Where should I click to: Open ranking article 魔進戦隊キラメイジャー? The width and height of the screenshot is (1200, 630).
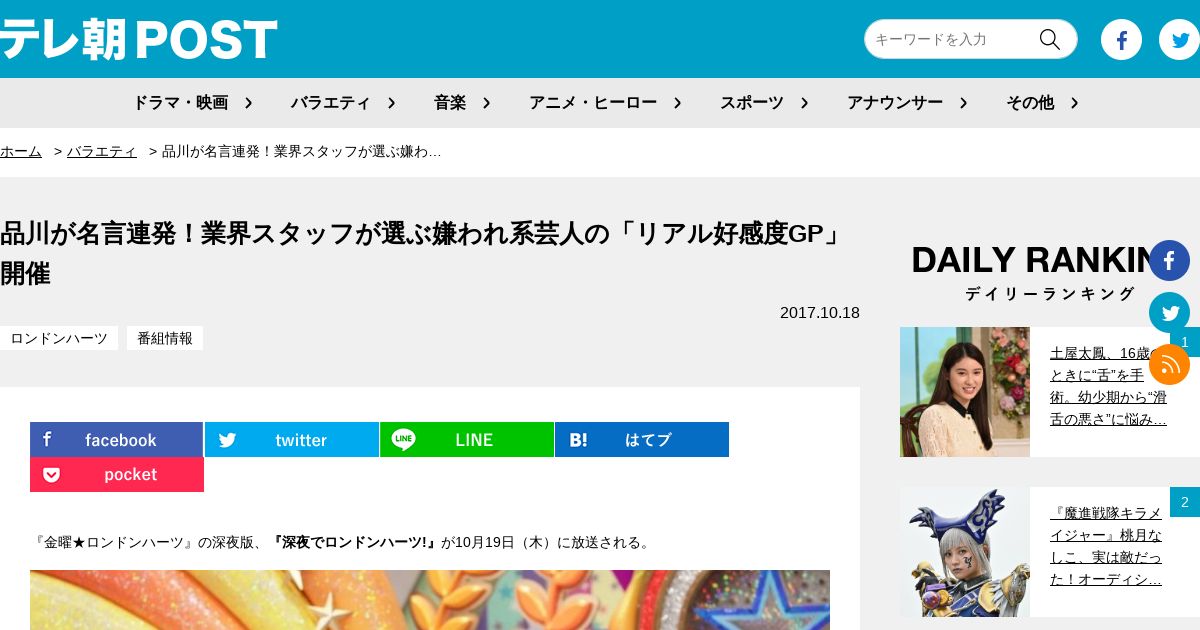(1106, 546)
